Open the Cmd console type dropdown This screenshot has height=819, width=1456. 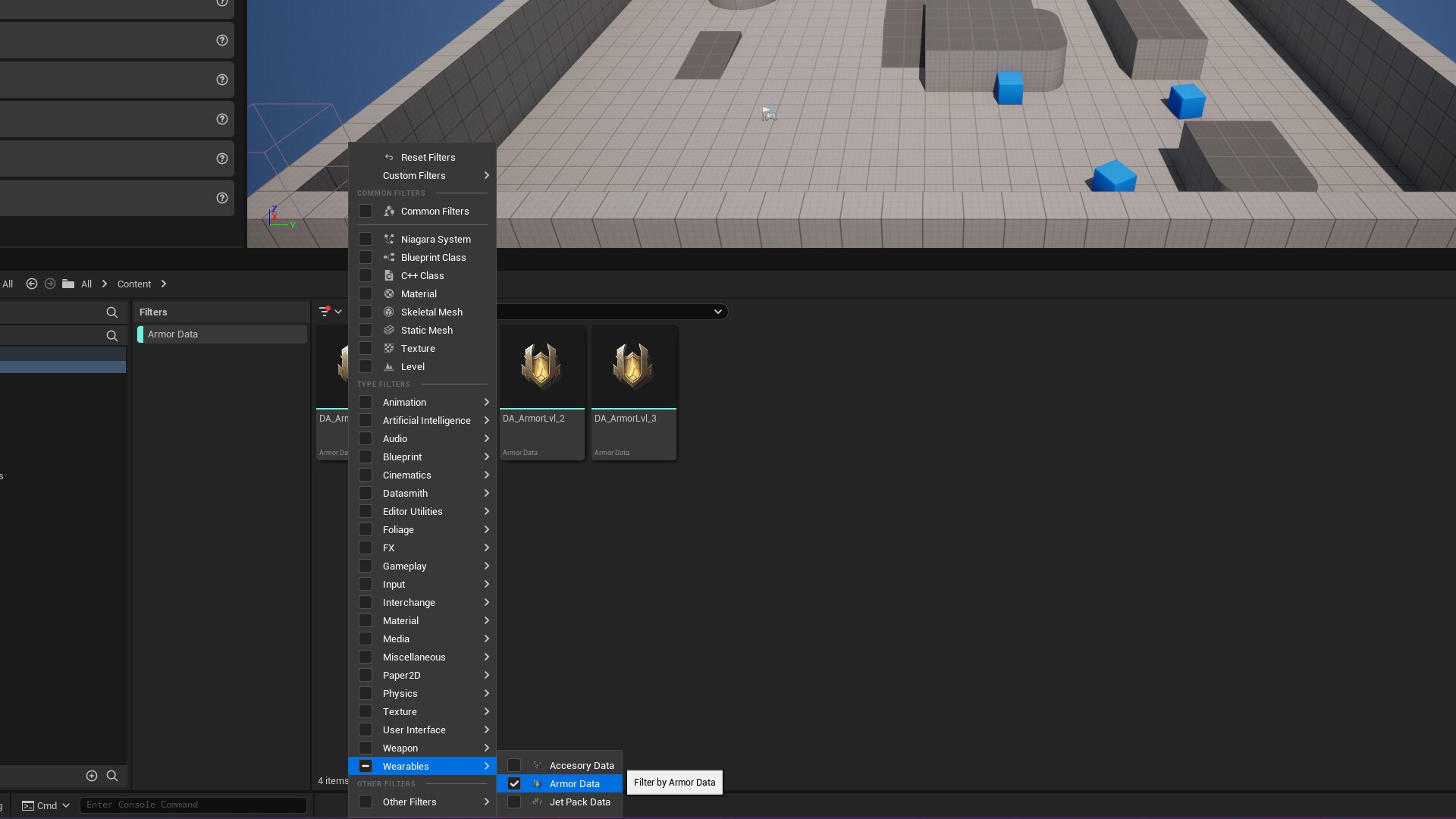46,805
